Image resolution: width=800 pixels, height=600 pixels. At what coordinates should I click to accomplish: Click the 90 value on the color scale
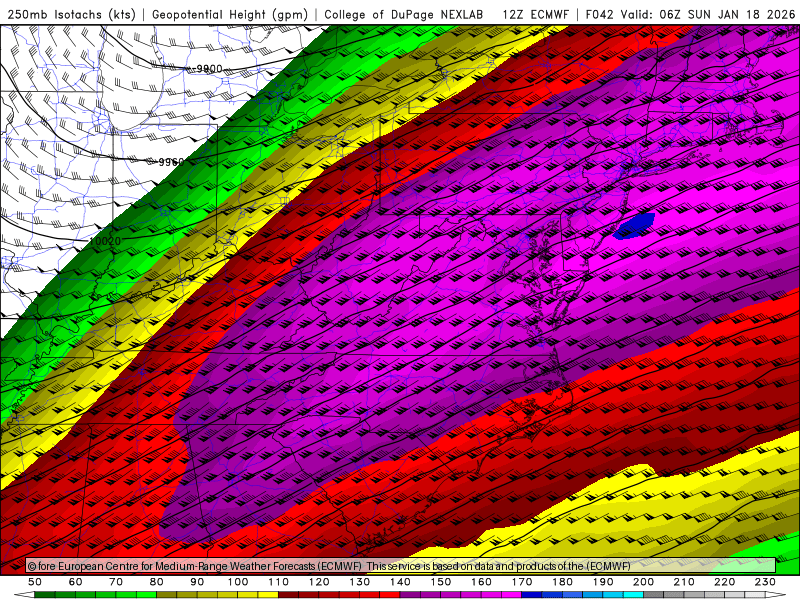pos(197,582)
